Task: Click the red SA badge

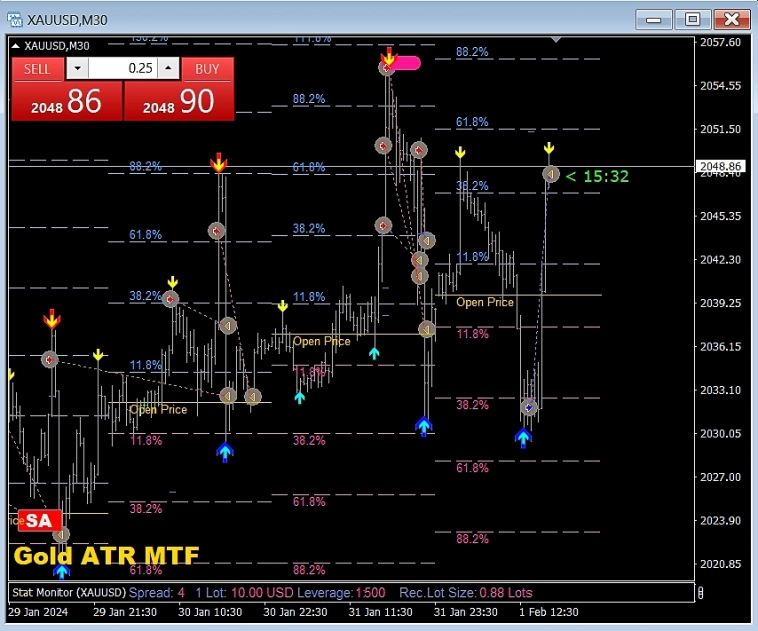Action: 40,521
